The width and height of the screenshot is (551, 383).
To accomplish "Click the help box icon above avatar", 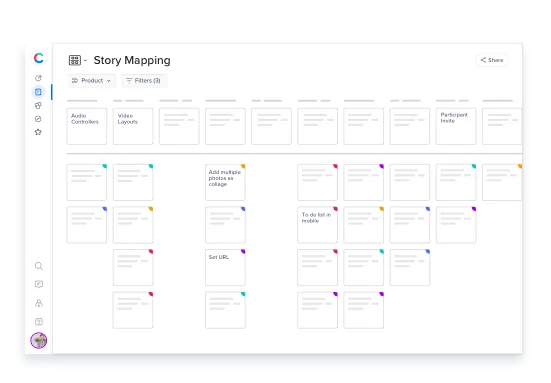I will pos(39,322).
